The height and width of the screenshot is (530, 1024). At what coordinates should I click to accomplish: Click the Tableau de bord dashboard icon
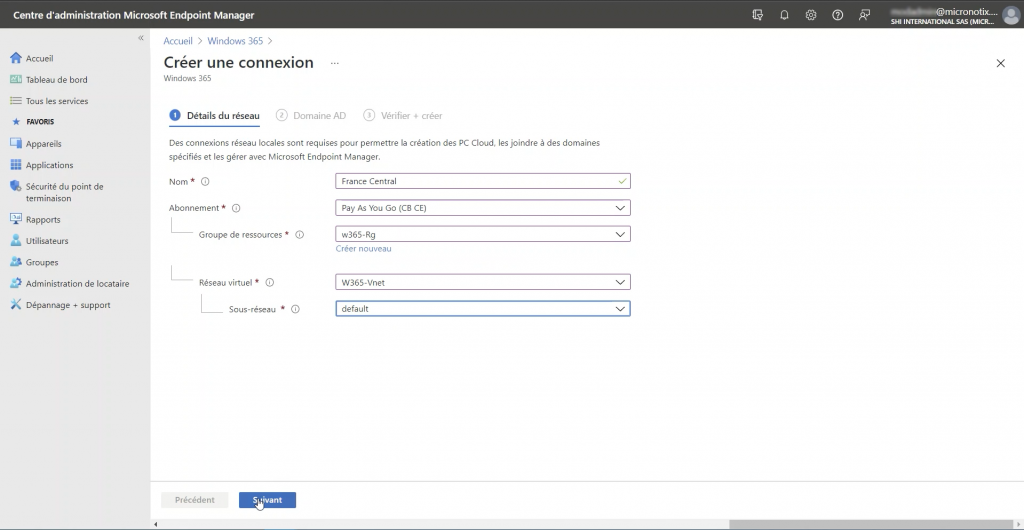[16, 80]
